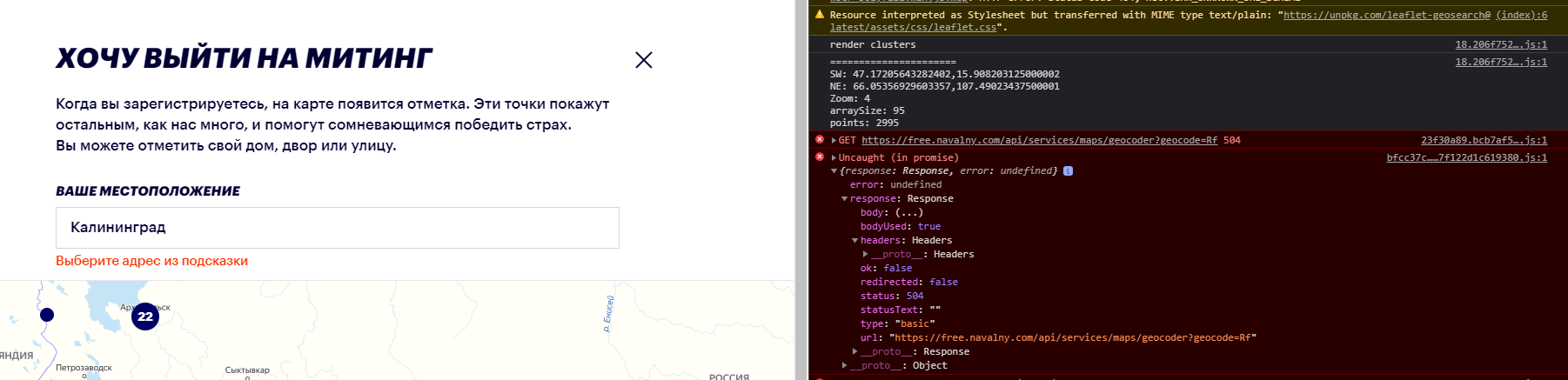The height and width of the screenshot is (380, 1568).
Task: Collapse the {response: Response, error} object
Action: (834, 171)
